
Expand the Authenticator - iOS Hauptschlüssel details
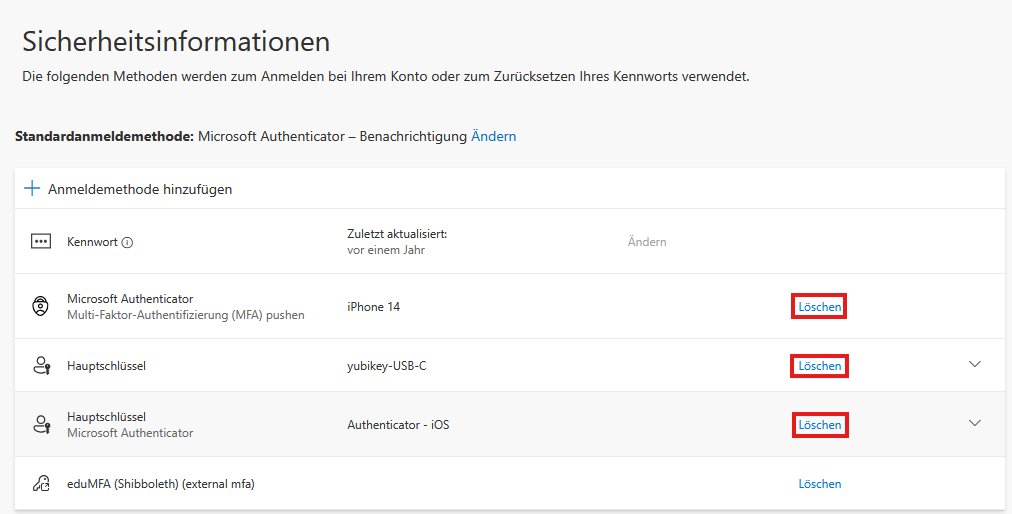pyautogui.click(x=976, y=424)
